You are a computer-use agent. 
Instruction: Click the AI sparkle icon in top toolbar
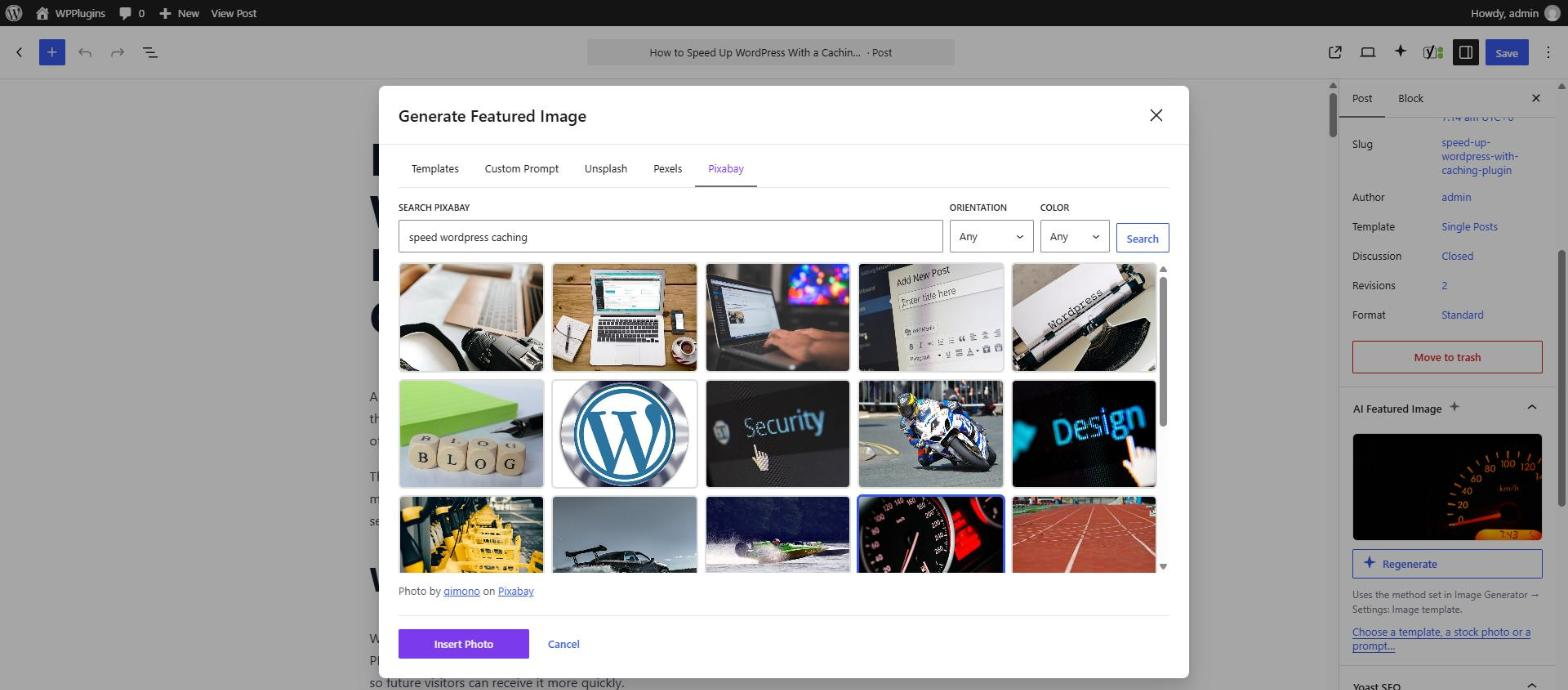(x=1400, y=52)
